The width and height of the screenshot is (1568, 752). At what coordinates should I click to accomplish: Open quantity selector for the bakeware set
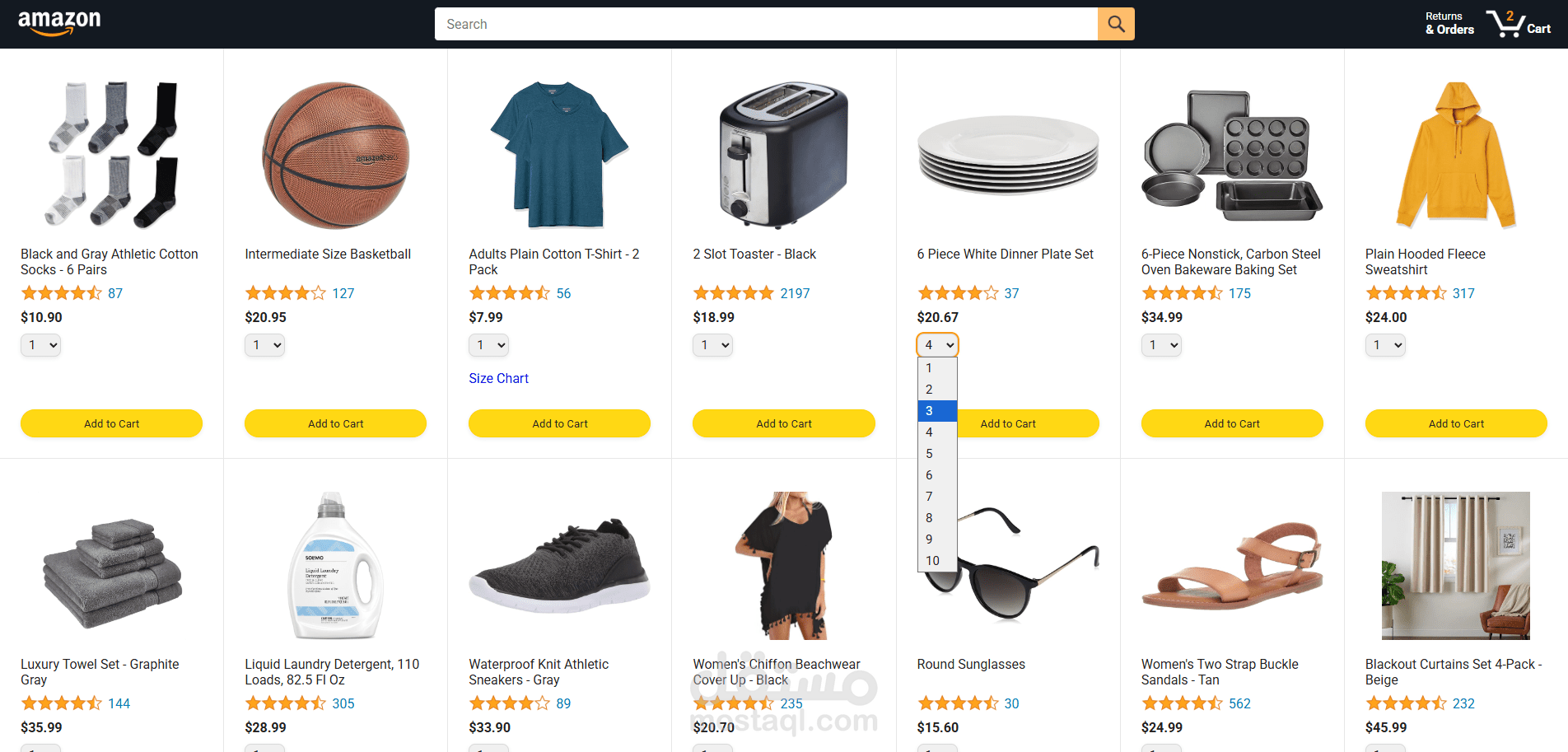tap(1161, 345)
